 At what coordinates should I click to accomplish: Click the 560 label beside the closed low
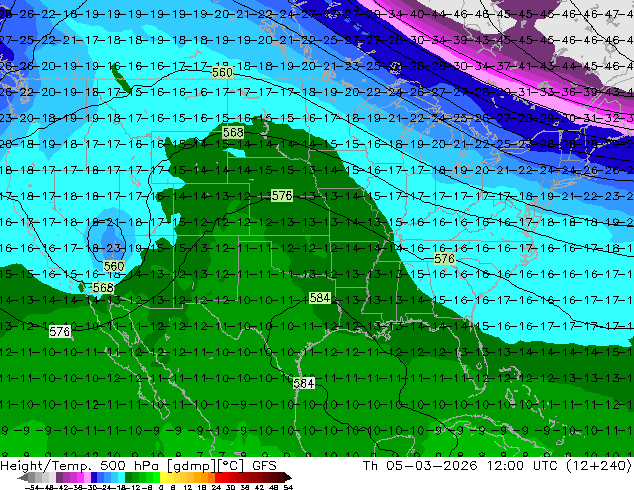click(114, 266)
